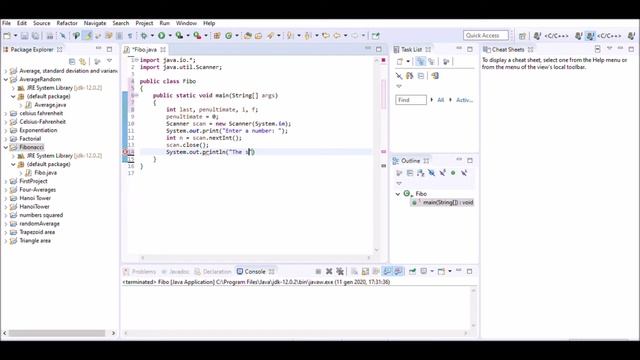Click New Task icon in Task List
This screenshot has height=360, width=640.
click(400, 62)
